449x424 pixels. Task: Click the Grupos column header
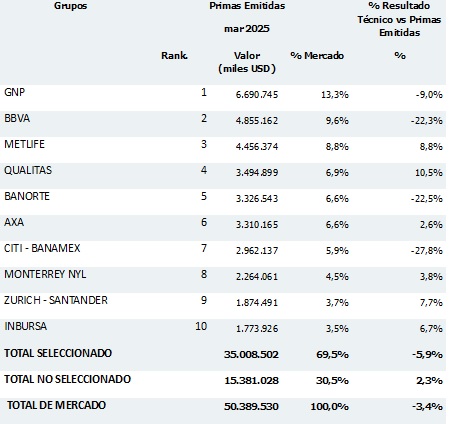click(x=70, y=6)
